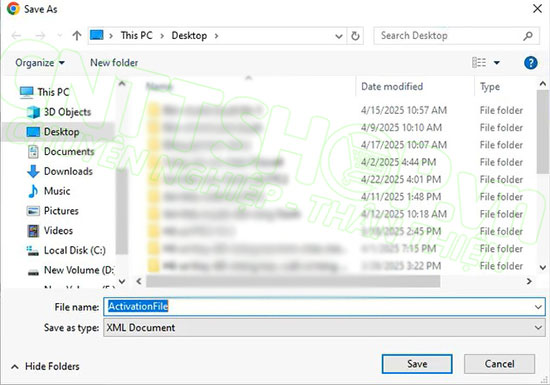This screenshot has height=385, width=550.
Task: Click the Downloads blue arrow icon
Action: (33, 171)
